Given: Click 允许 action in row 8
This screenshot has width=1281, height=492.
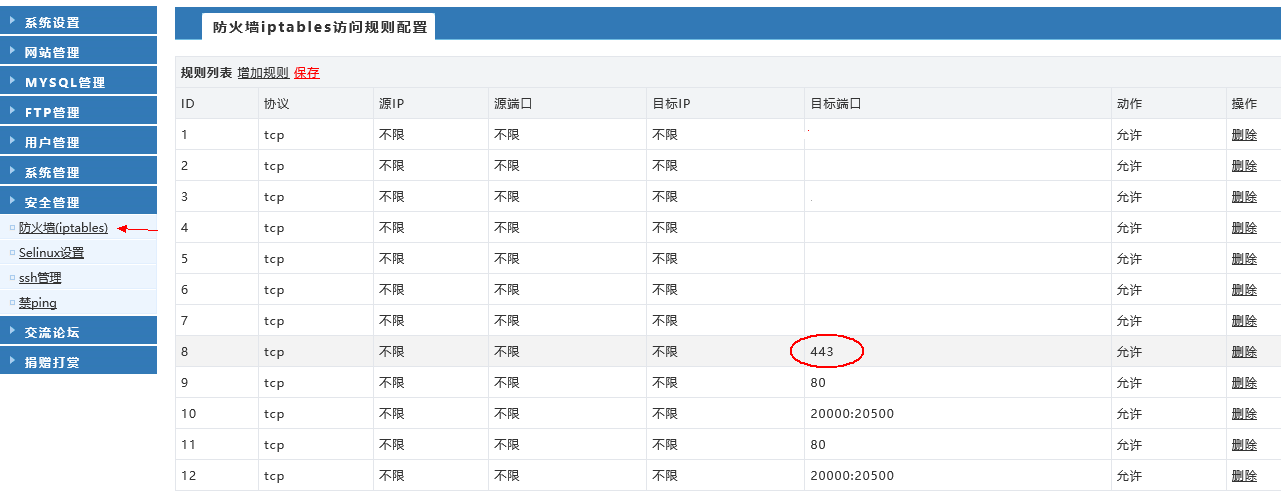Looking at the screenshot, I should tap(1129, 351).
